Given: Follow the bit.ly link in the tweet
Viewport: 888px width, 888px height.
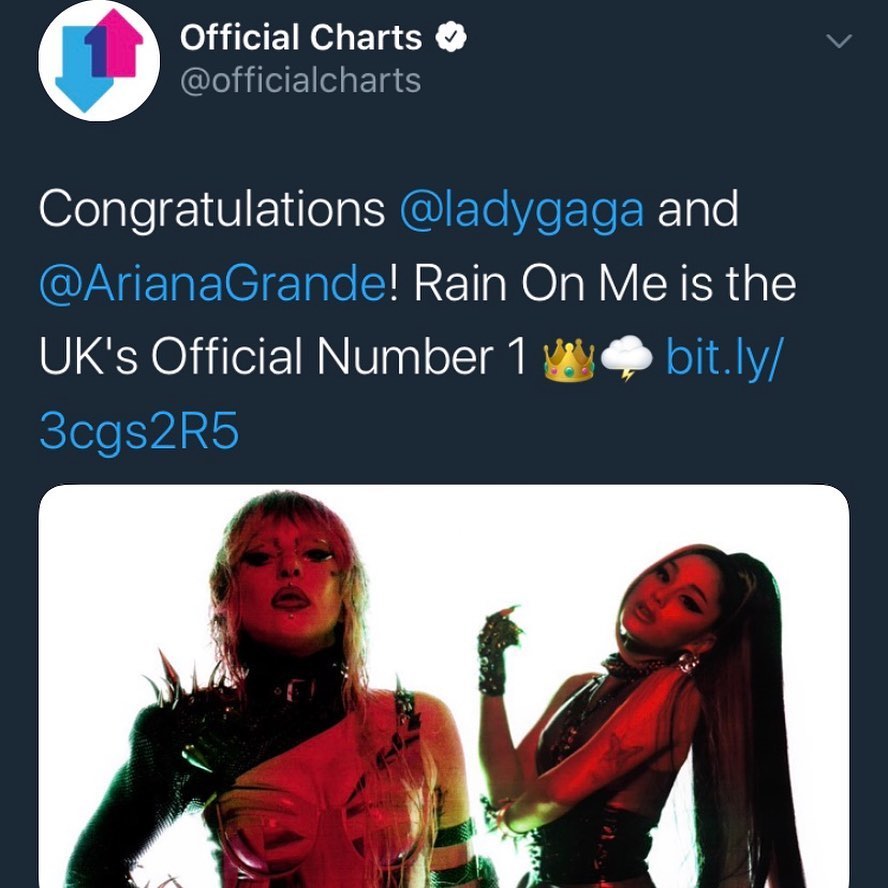Looking at the screenshot, I should 721,358.
